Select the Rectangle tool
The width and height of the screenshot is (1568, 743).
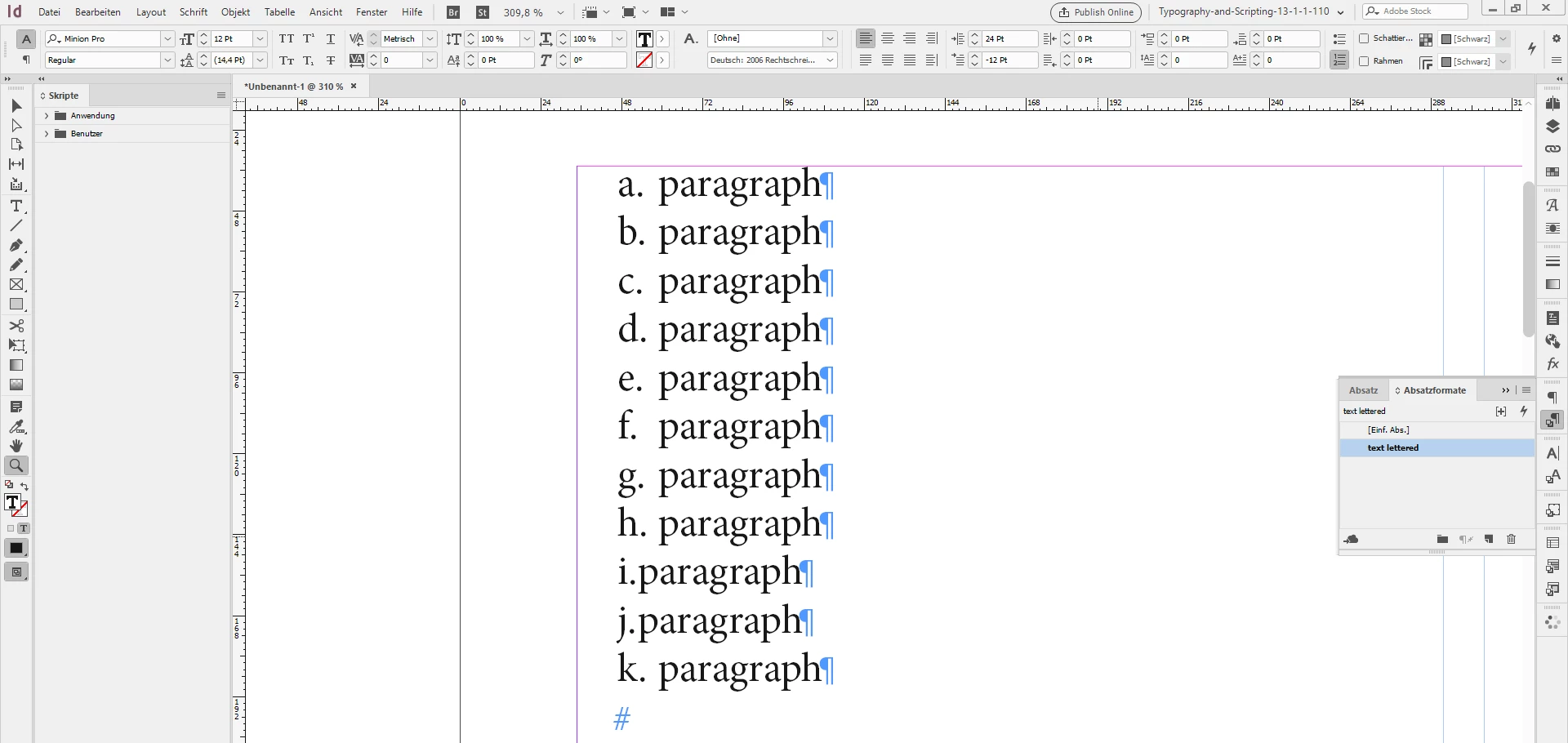click(16, 305)
